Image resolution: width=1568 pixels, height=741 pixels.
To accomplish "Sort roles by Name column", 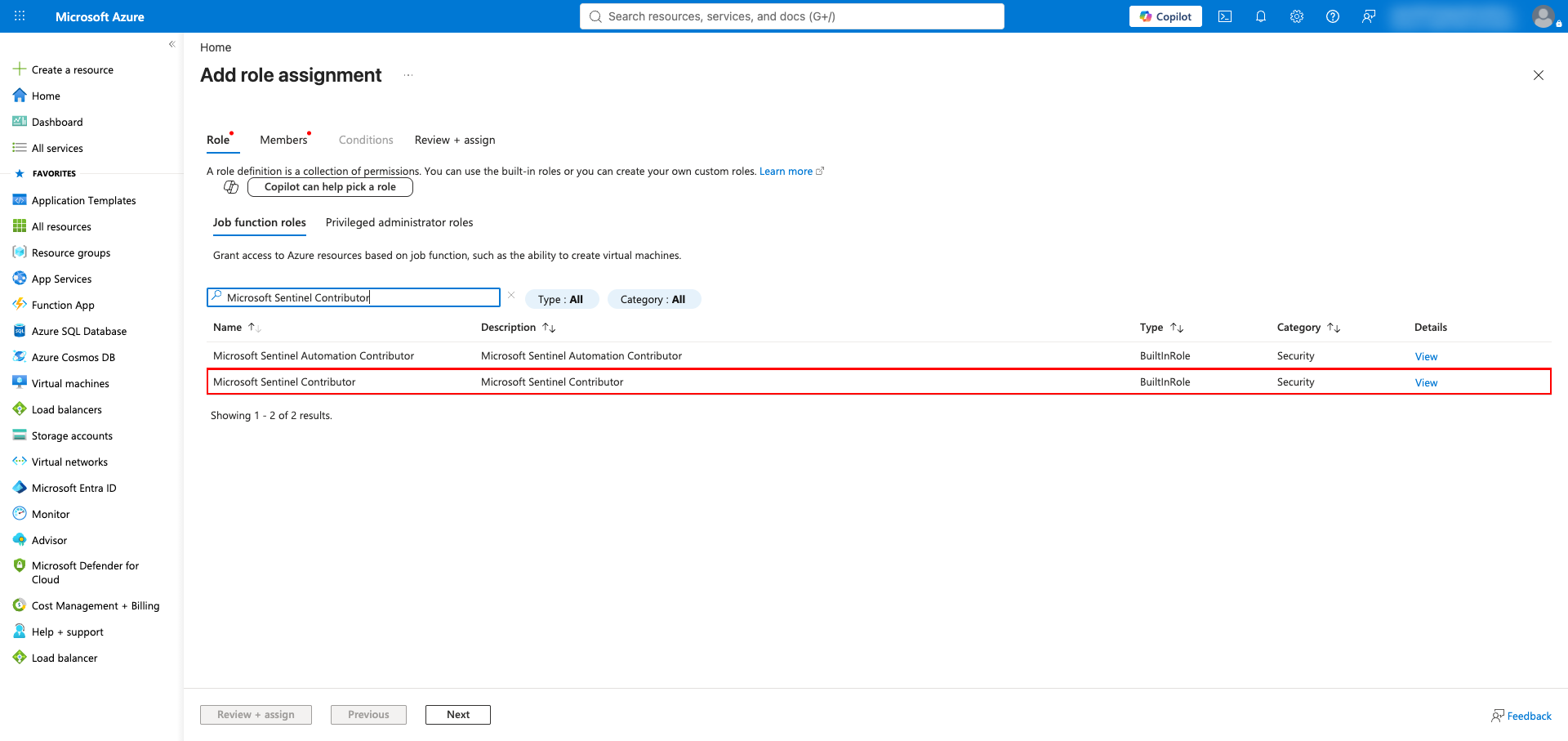I will pos(237,328).
